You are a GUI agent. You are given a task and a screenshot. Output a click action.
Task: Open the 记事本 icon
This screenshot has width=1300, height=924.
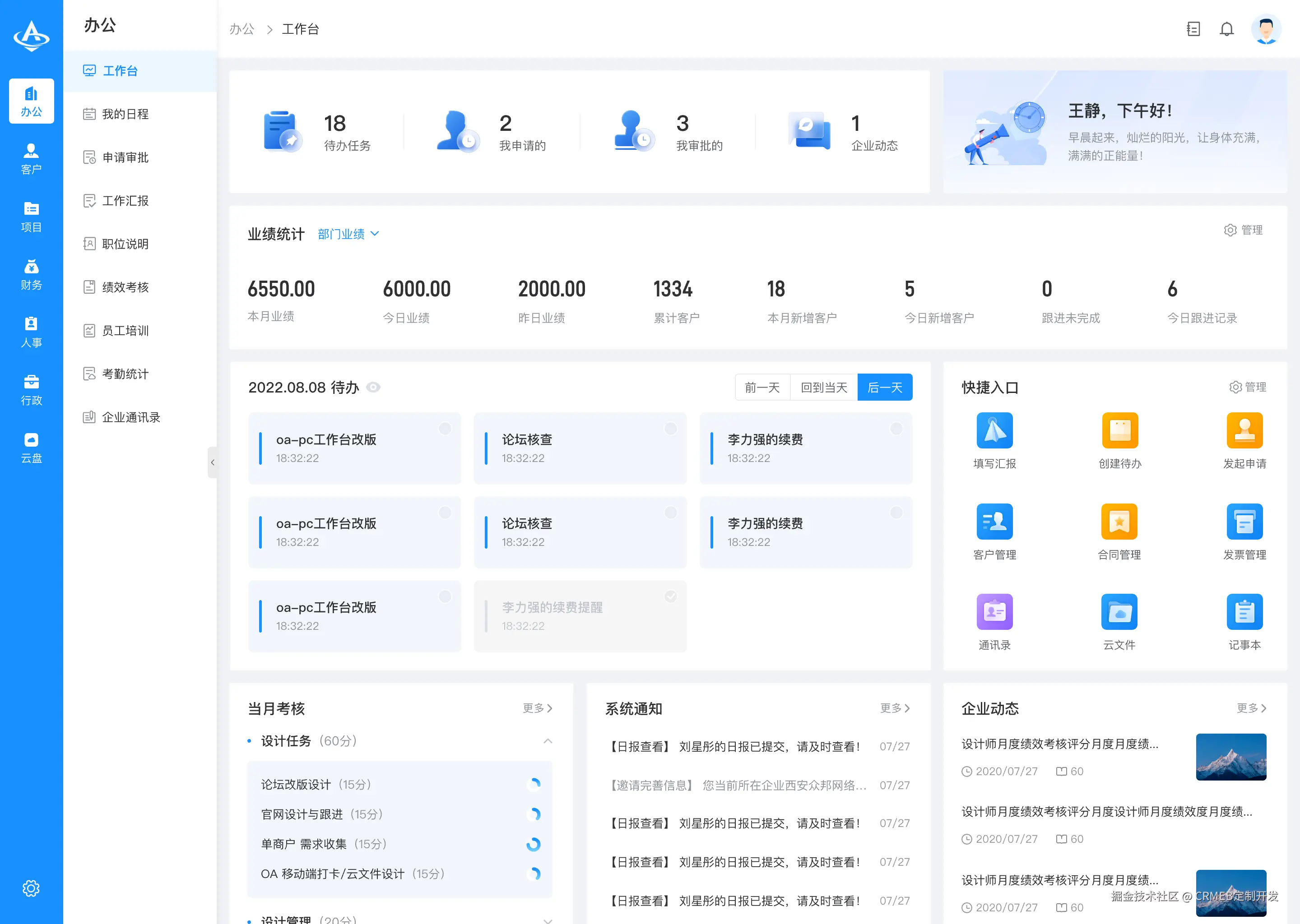1245,611
